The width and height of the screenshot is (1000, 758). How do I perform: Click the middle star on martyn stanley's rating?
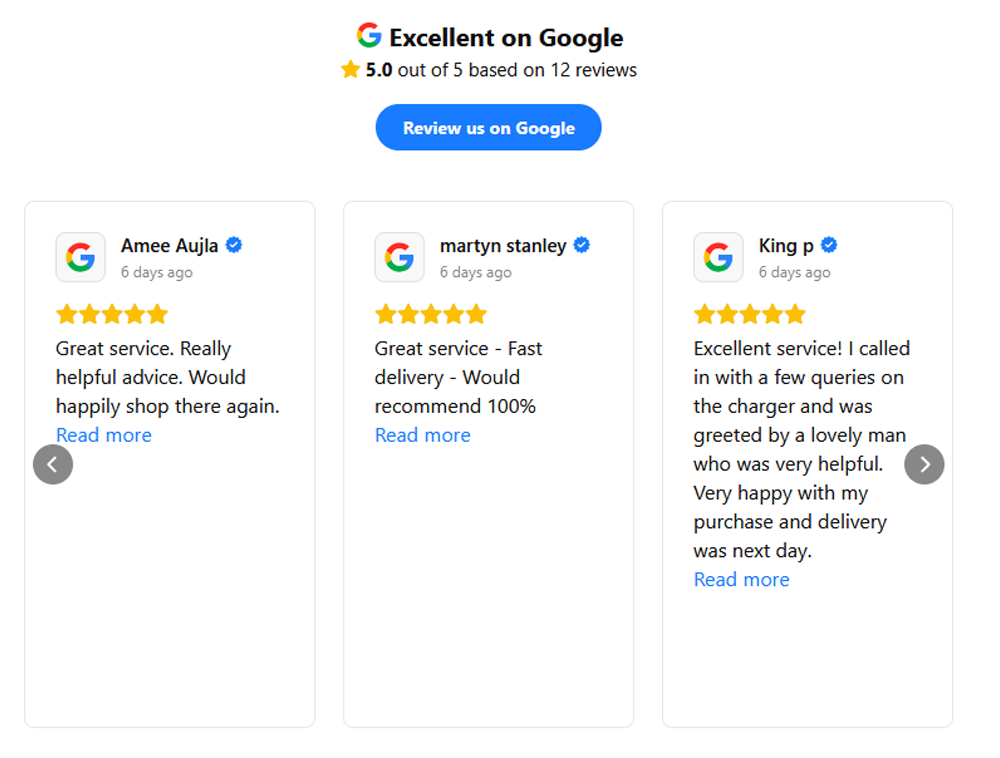pos(431,313)
